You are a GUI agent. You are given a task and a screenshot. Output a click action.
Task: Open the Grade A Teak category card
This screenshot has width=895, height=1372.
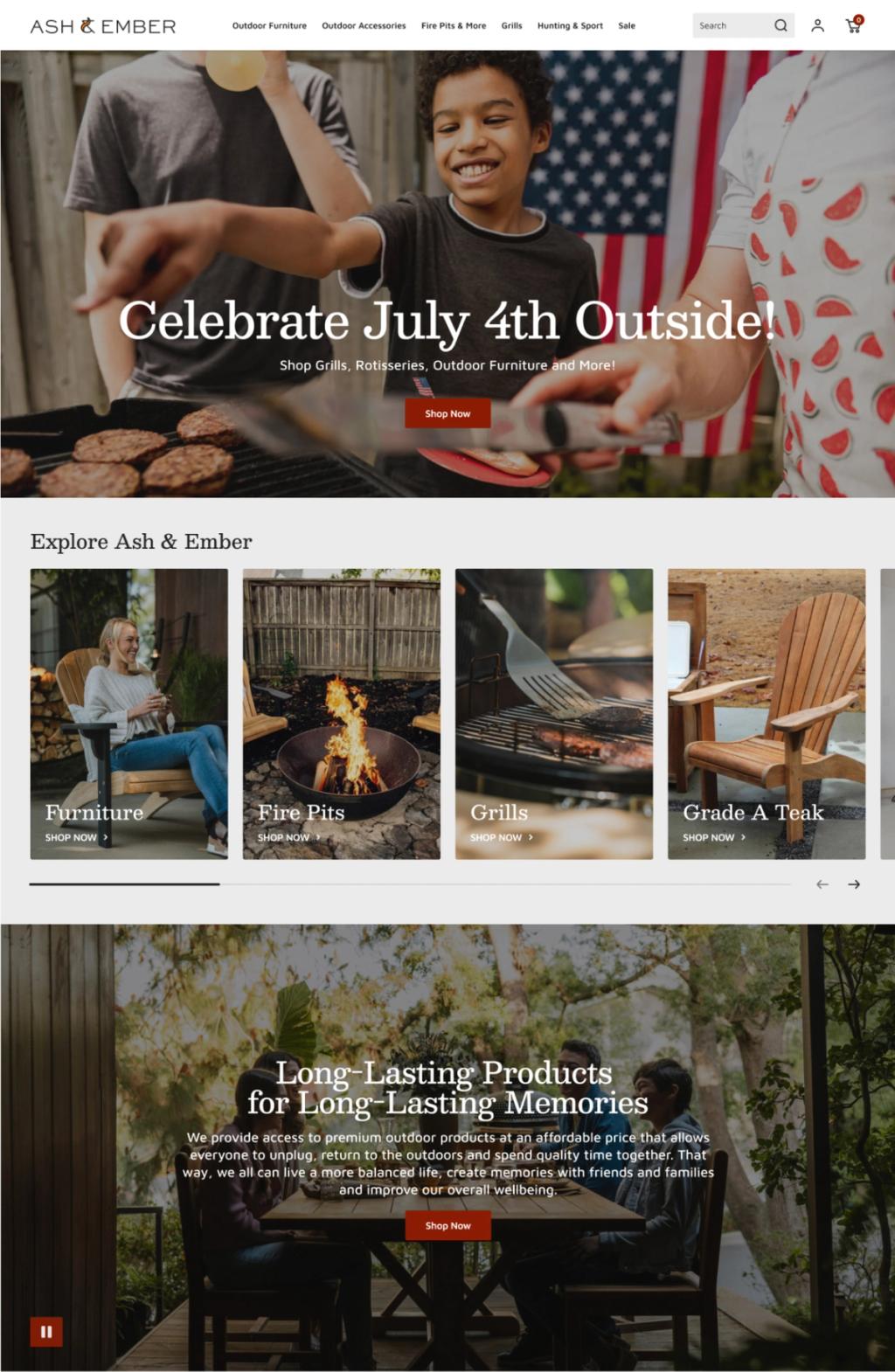coord(767,714)
